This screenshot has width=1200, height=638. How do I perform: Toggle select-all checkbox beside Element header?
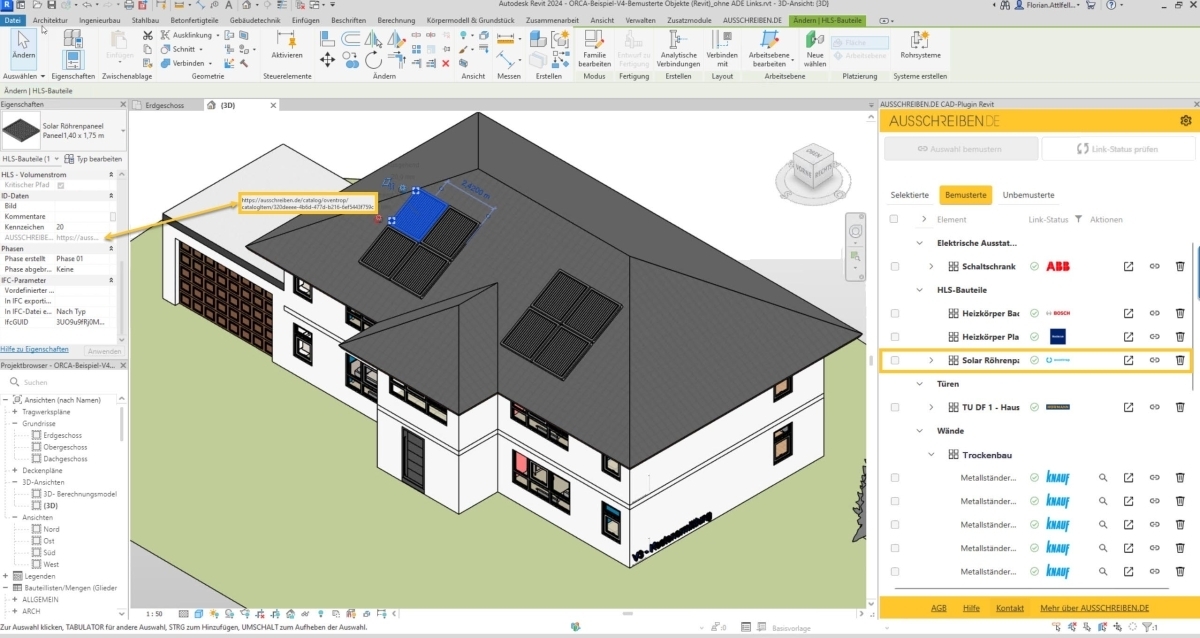click(x=894, y=219)
